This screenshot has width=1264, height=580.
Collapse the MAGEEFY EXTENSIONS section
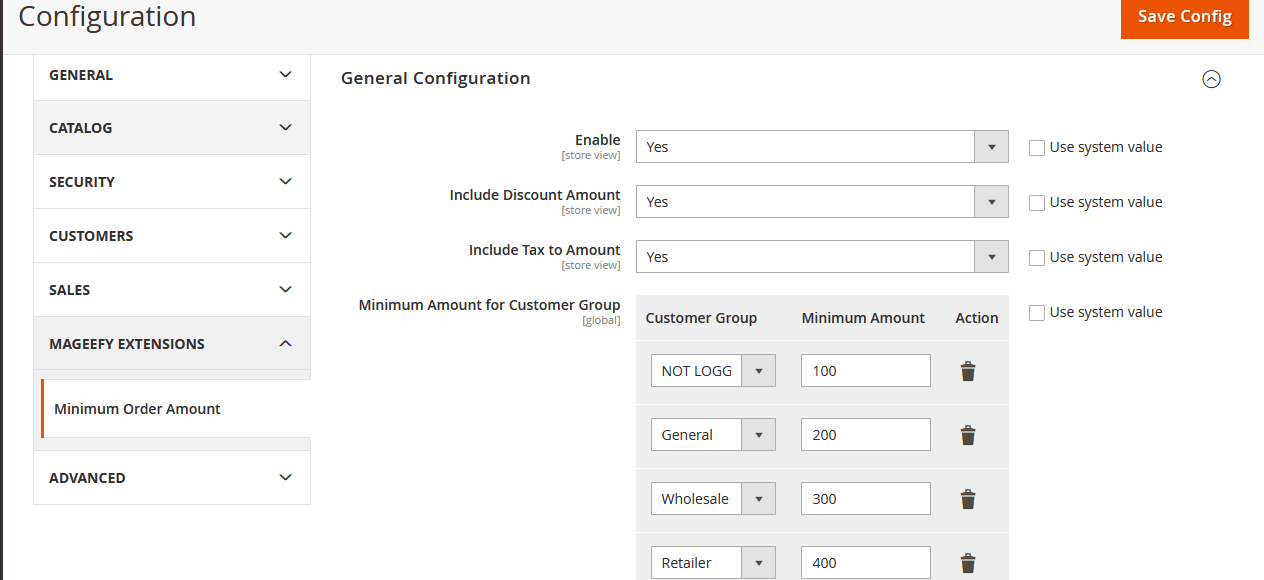click(171, 343)
